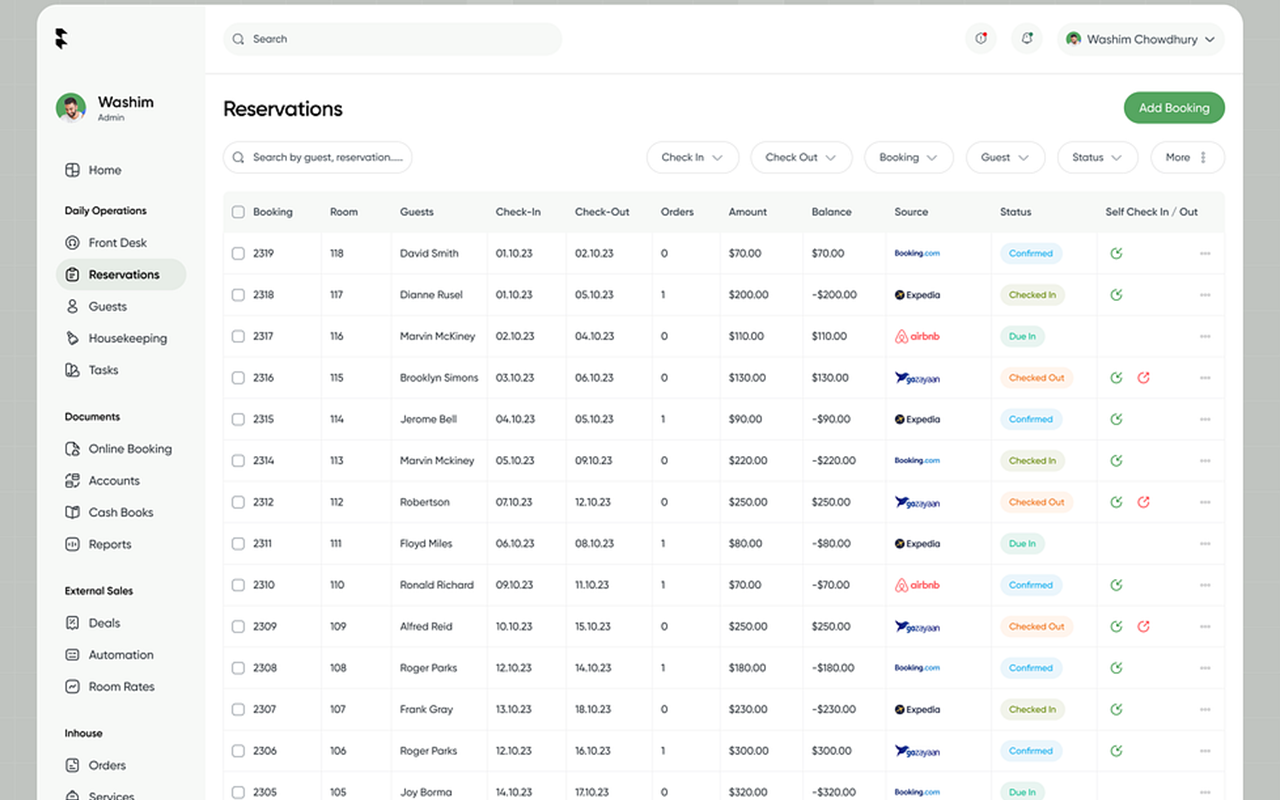
Task: Click the Add Booking button
Action: (x=1174, y=108)
